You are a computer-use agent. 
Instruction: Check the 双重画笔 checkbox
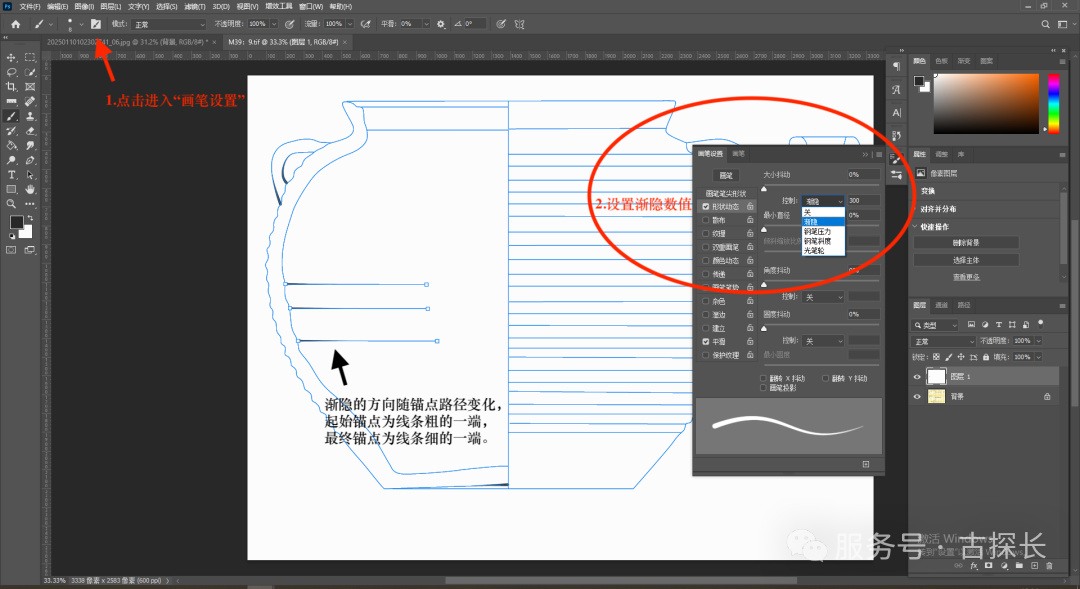click(x=705, y=247)
